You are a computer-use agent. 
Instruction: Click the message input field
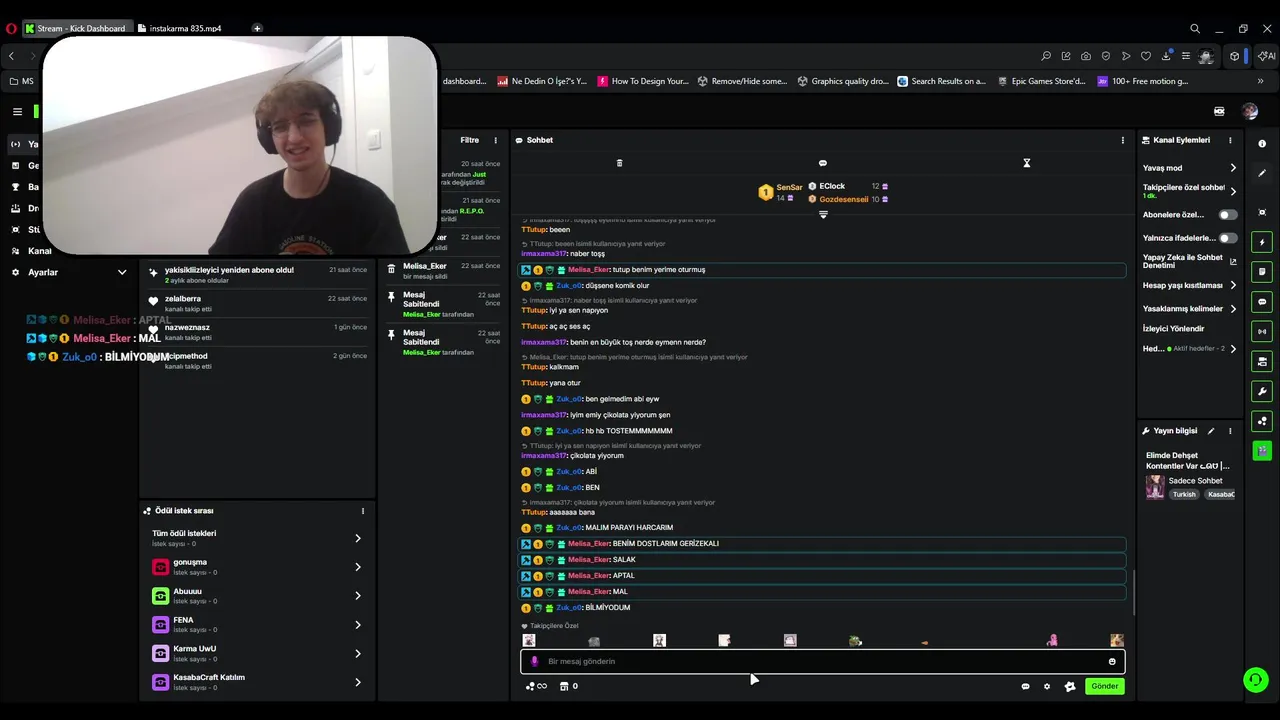[x=822, y=661]
